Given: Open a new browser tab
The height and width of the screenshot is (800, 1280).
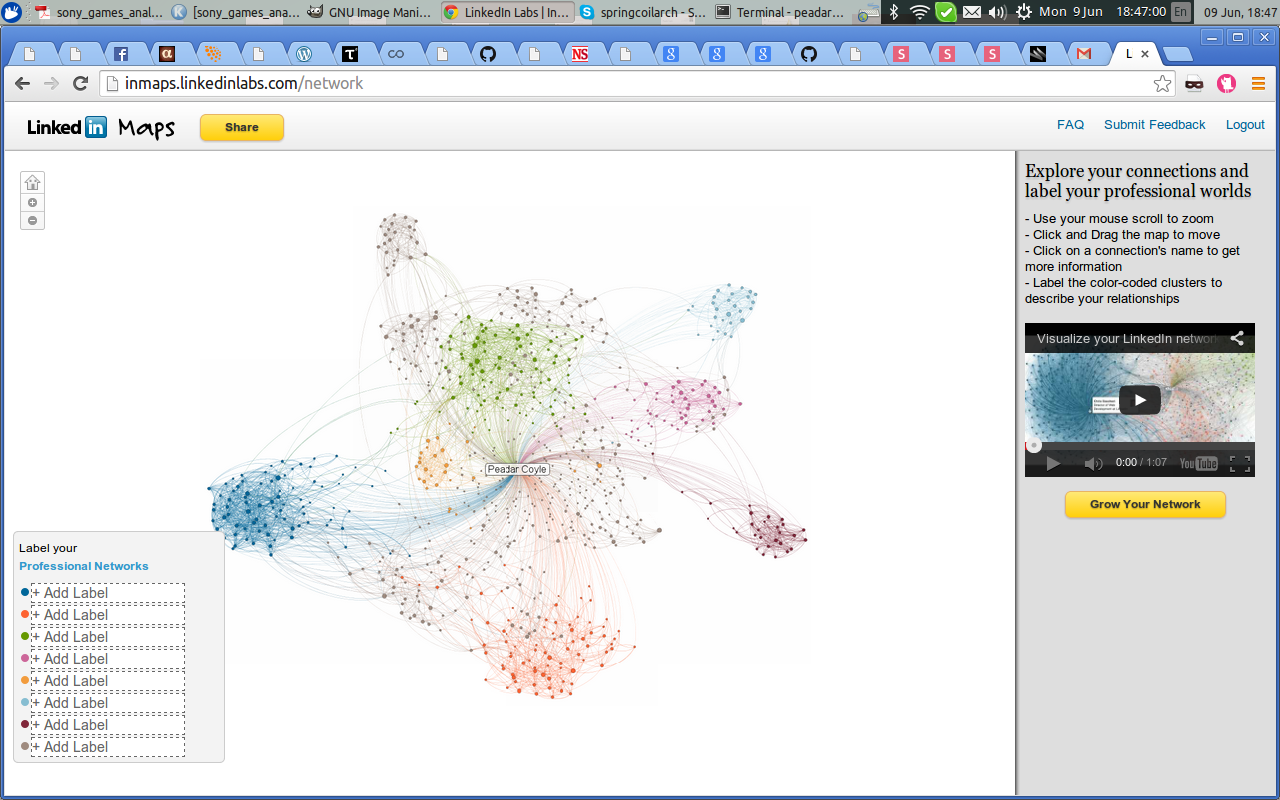Looking at the screenshot, I should pos(1177,55).
